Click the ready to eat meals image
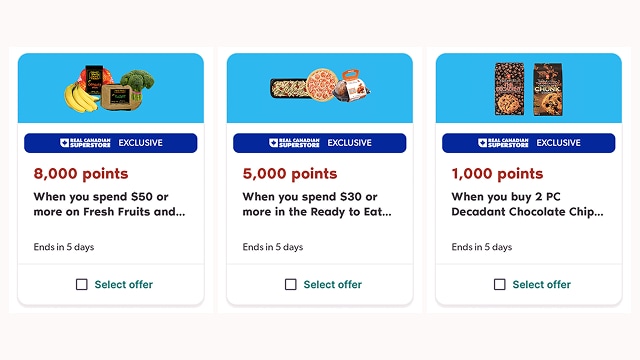 click(x=320, y=86)
